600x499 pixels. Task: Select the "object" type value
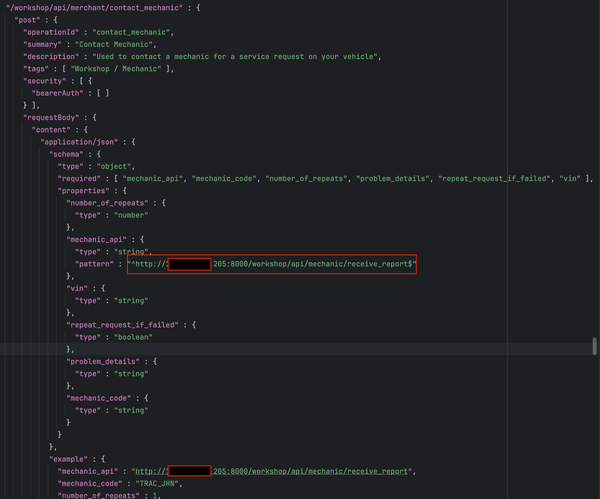pos(114,166)
